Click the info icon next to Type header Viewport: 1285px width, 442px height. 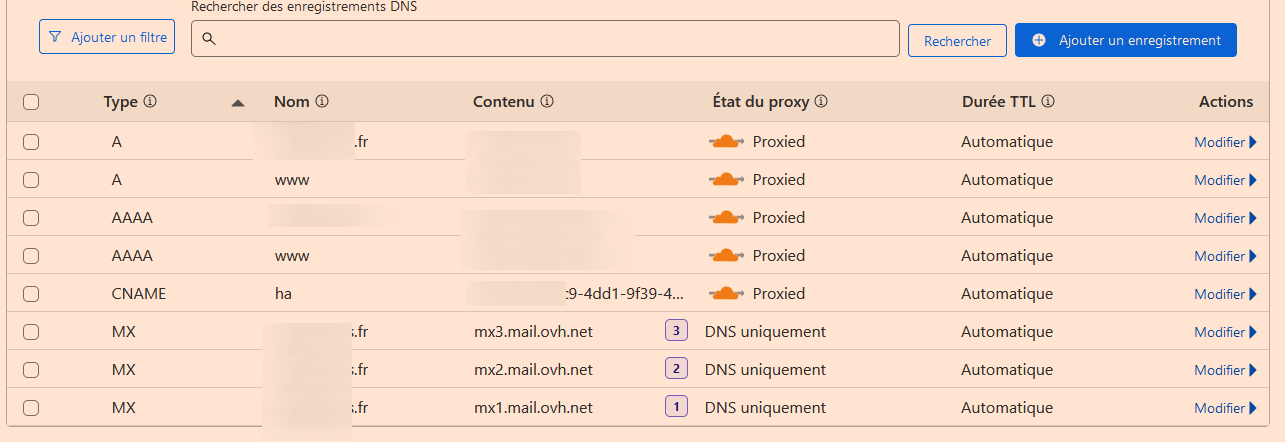click(x=151, y=102)
